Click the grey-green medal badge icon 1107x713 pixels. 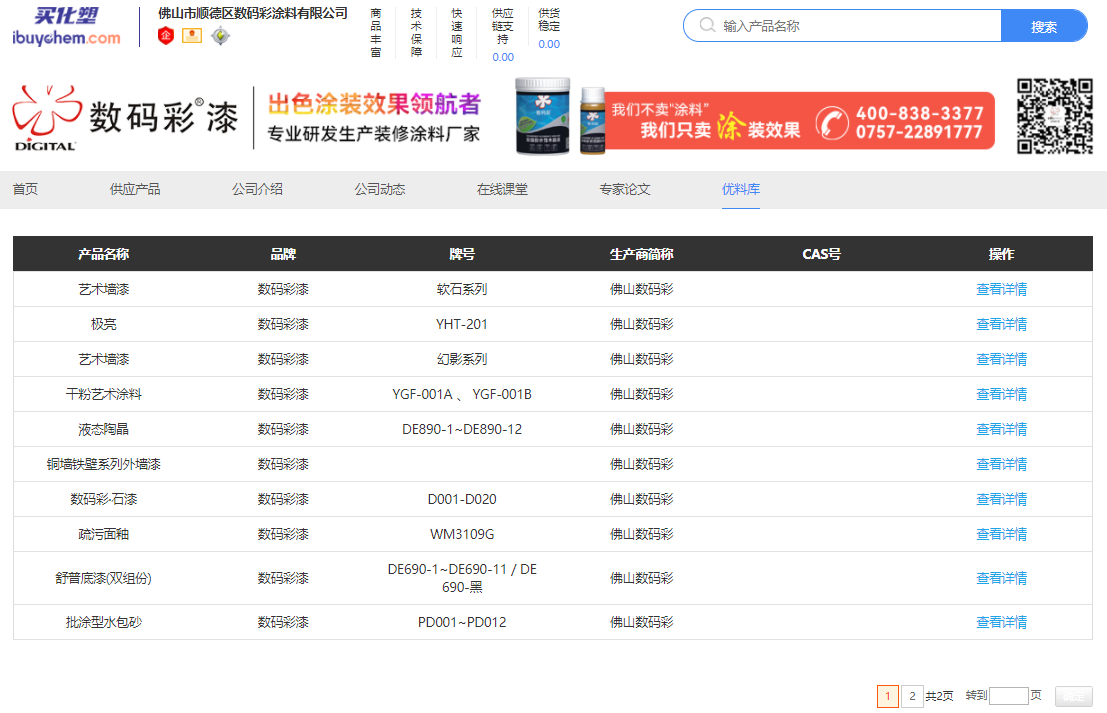click(x=220, y=35)
